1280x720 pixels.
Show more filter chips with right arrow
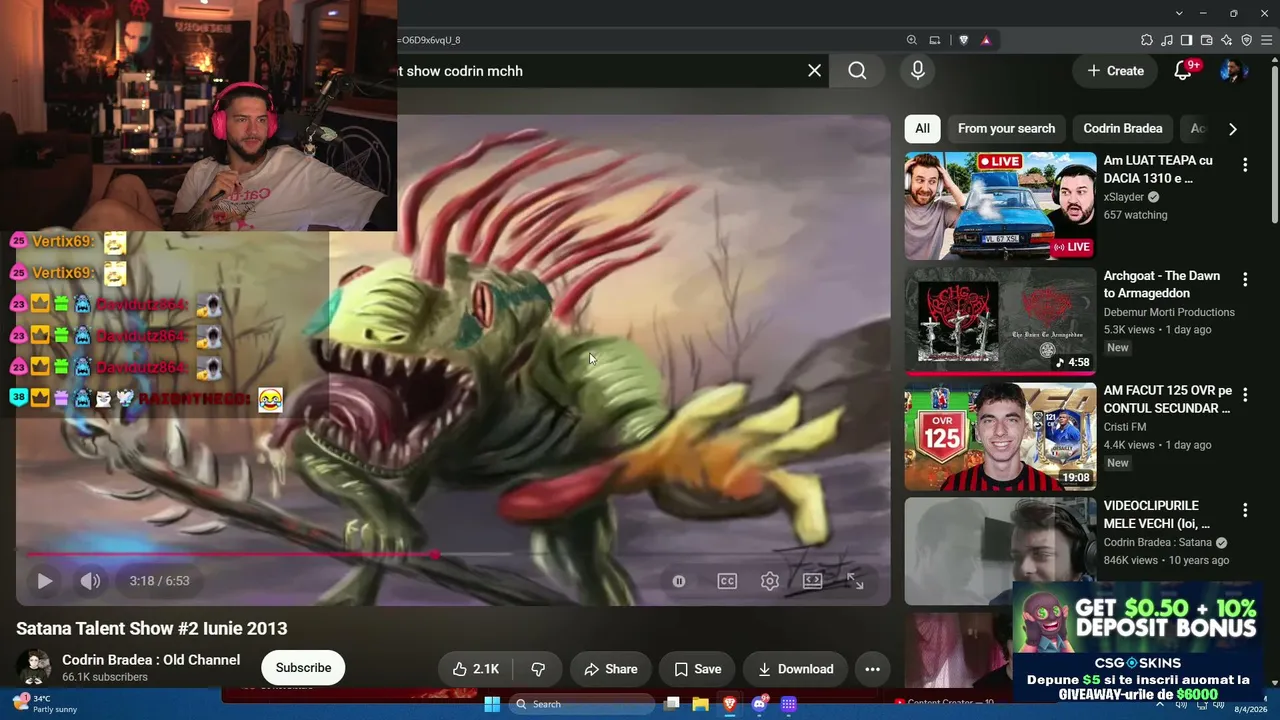[1232, 129]
